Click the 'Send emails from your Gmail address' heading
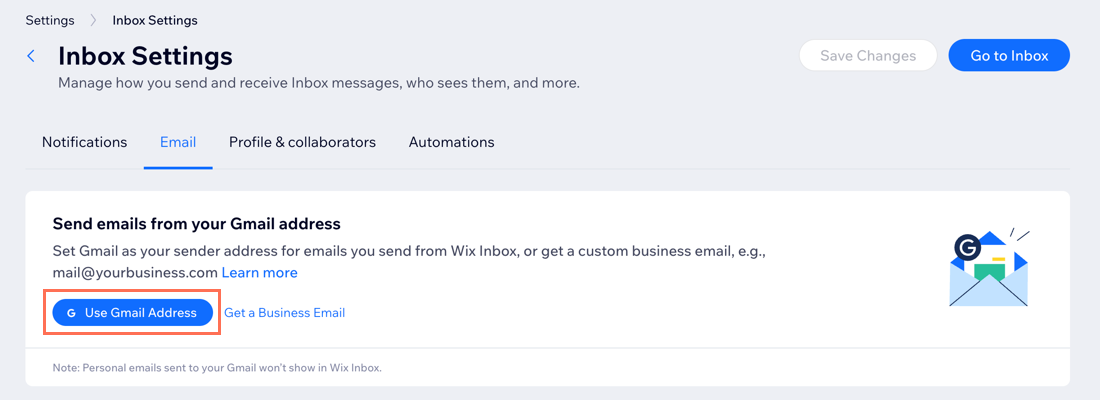The image size is (1100, 400). [196, 224]
